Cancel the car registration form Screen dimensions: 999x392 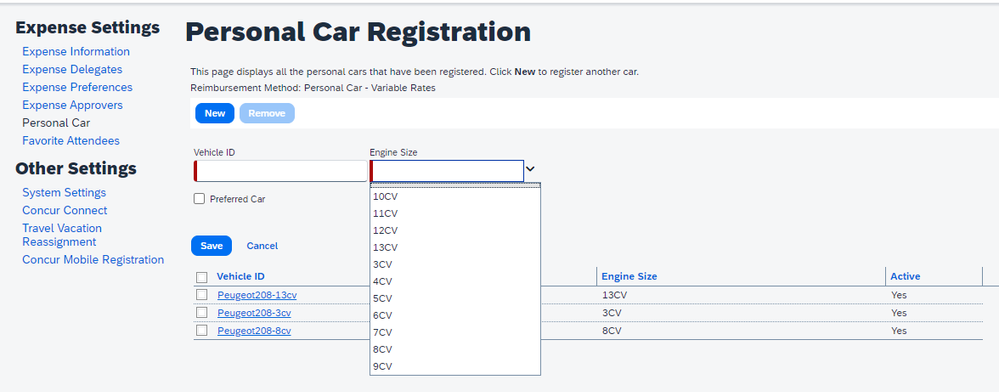click(x=262, y=245)
